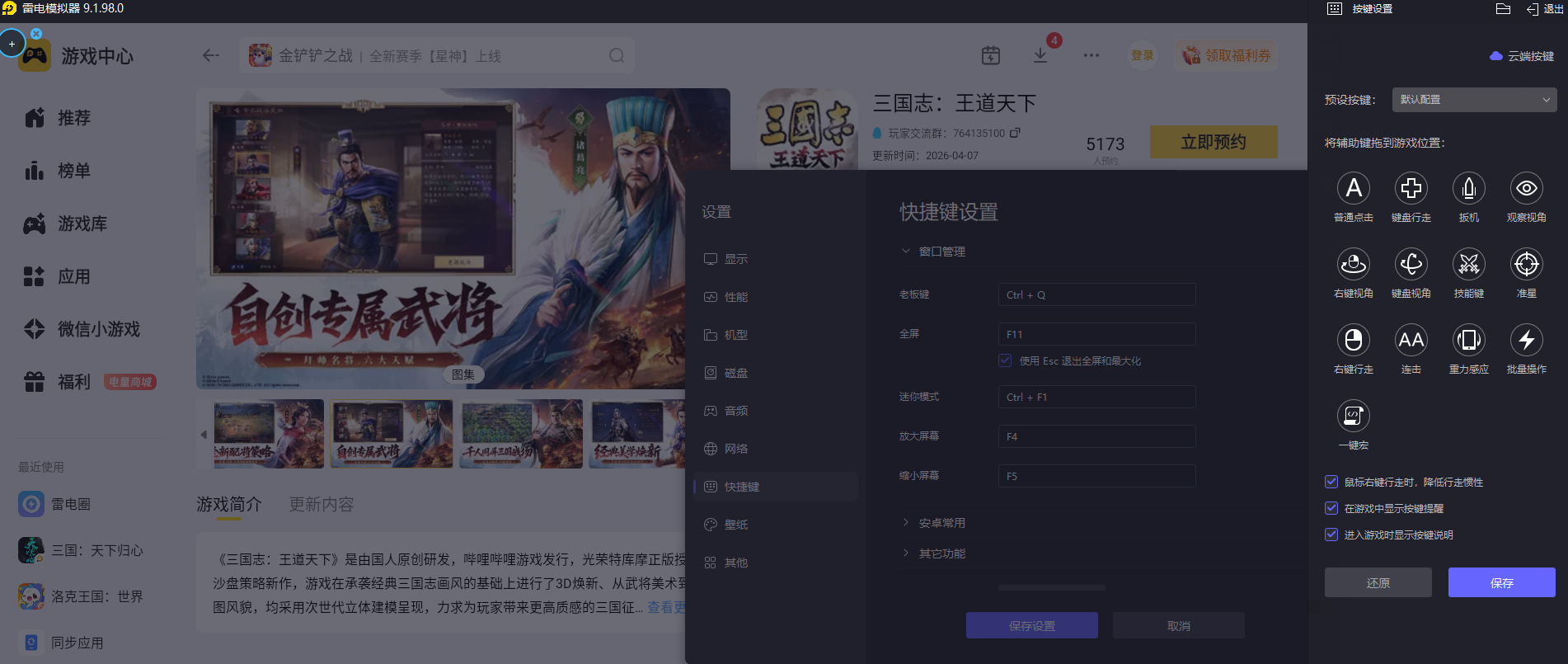Select the 连击 AA combo icon

tap(1411, 340)
